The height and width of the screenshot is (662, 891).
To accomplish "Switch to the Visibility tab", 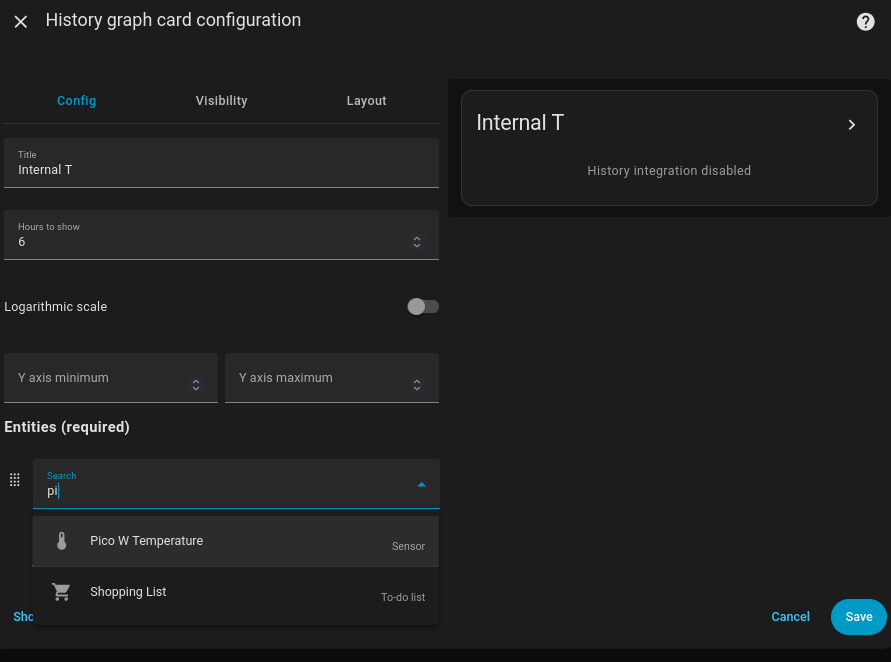I will click(221, 101).
